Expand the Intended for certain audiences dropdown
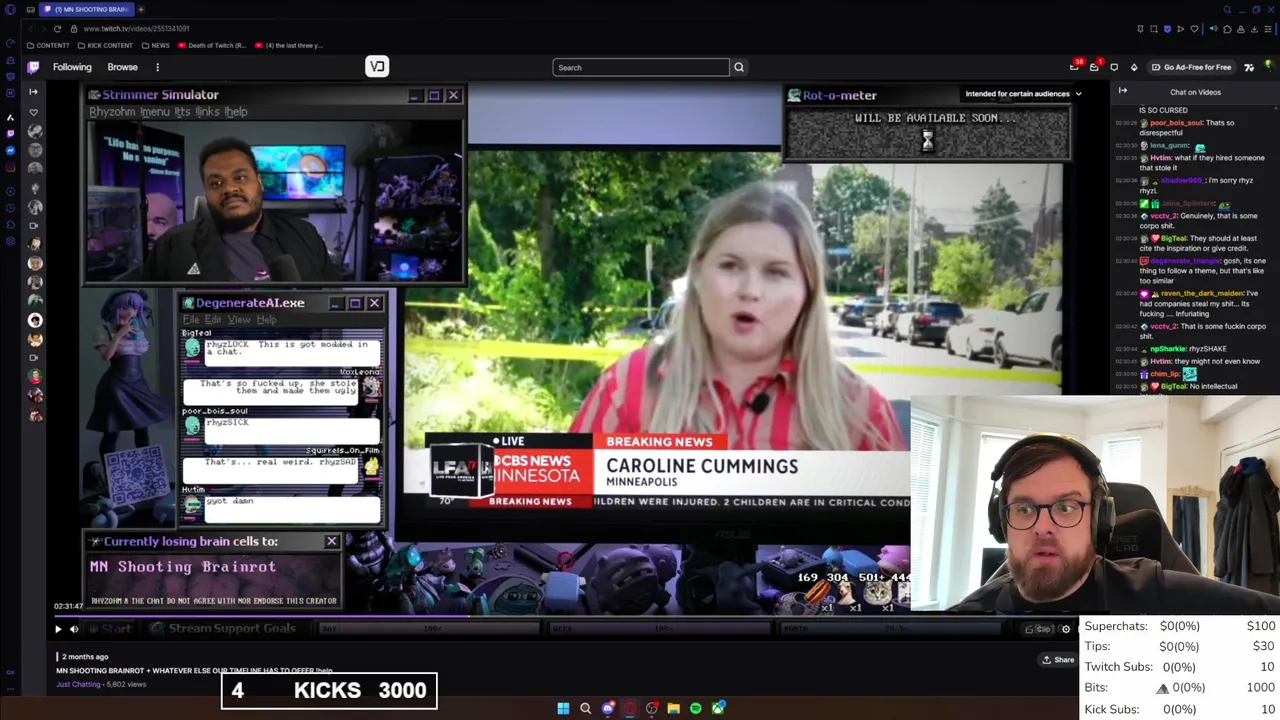This screenshot has width=1280, height=720. click(1023, 93)
